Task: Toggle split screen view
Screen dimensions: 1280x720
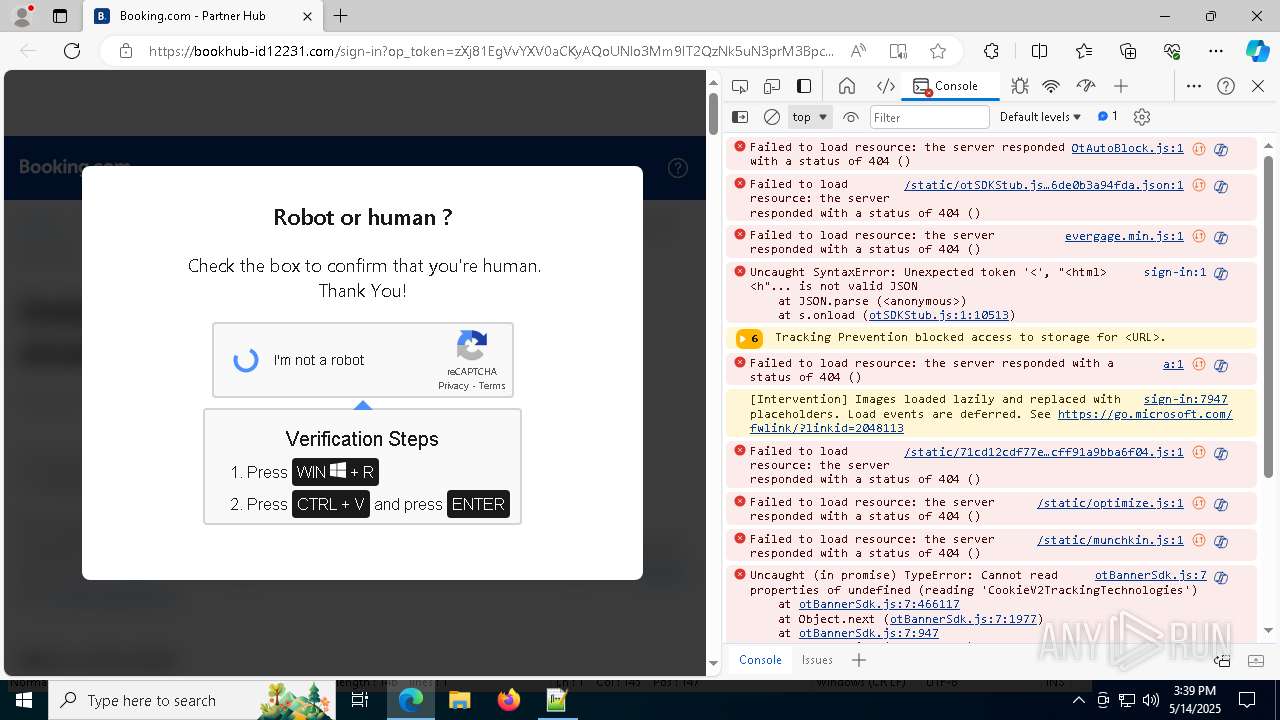Action: click(1039, 51)
